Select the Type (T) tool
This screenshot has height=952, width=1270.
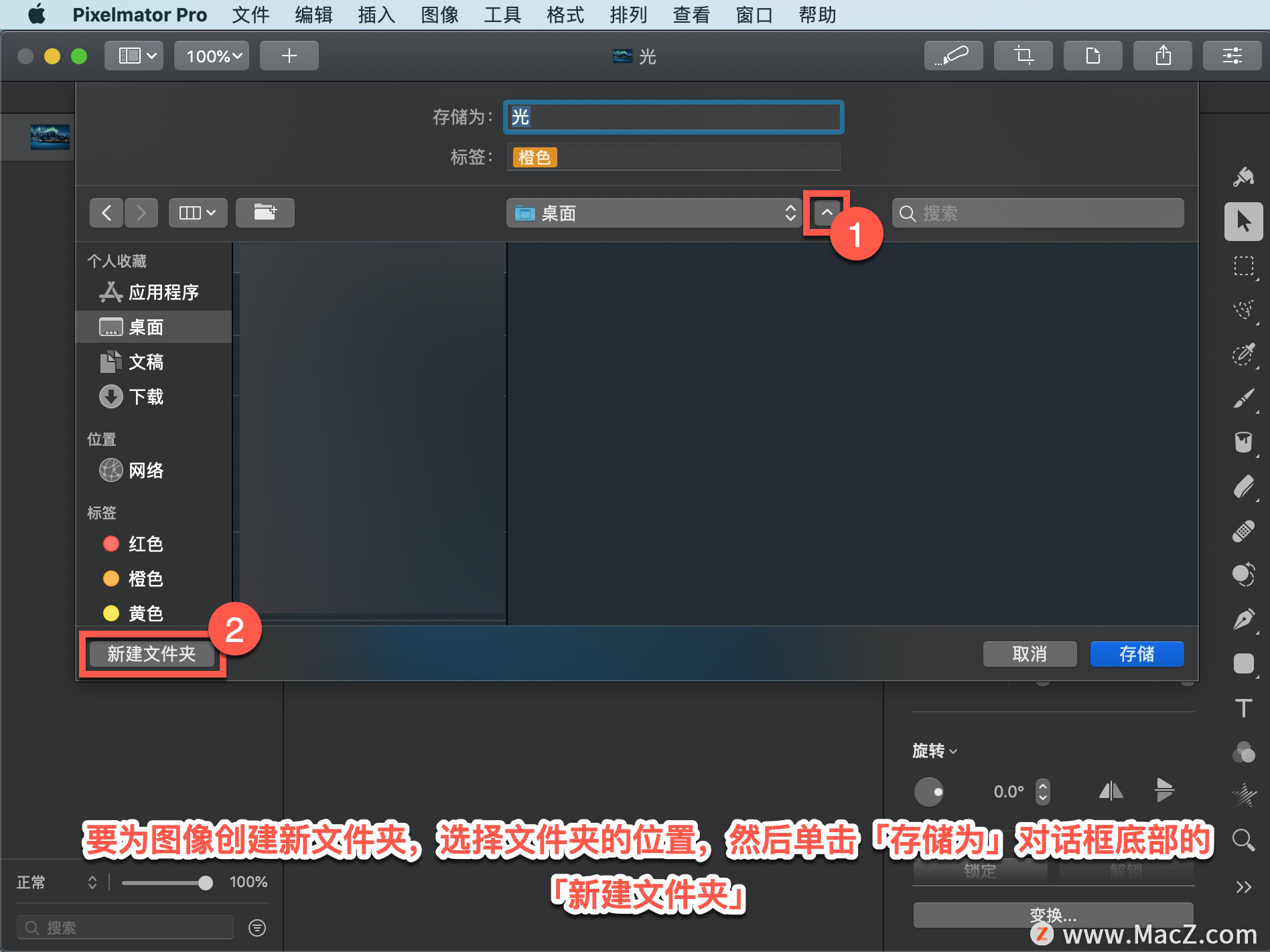click(x=1244, y=708)
